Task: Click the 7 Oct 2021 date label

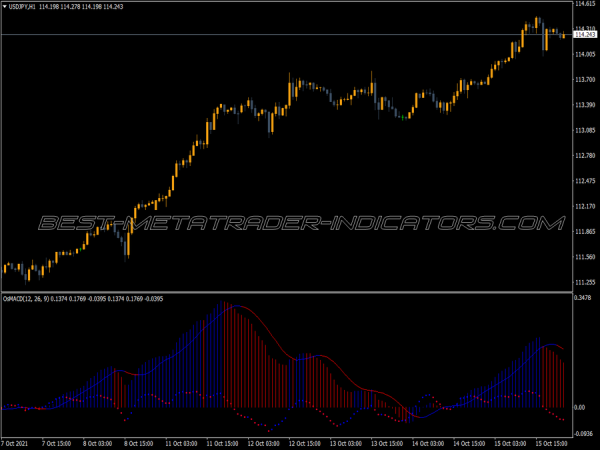Action: click(15, 443)
